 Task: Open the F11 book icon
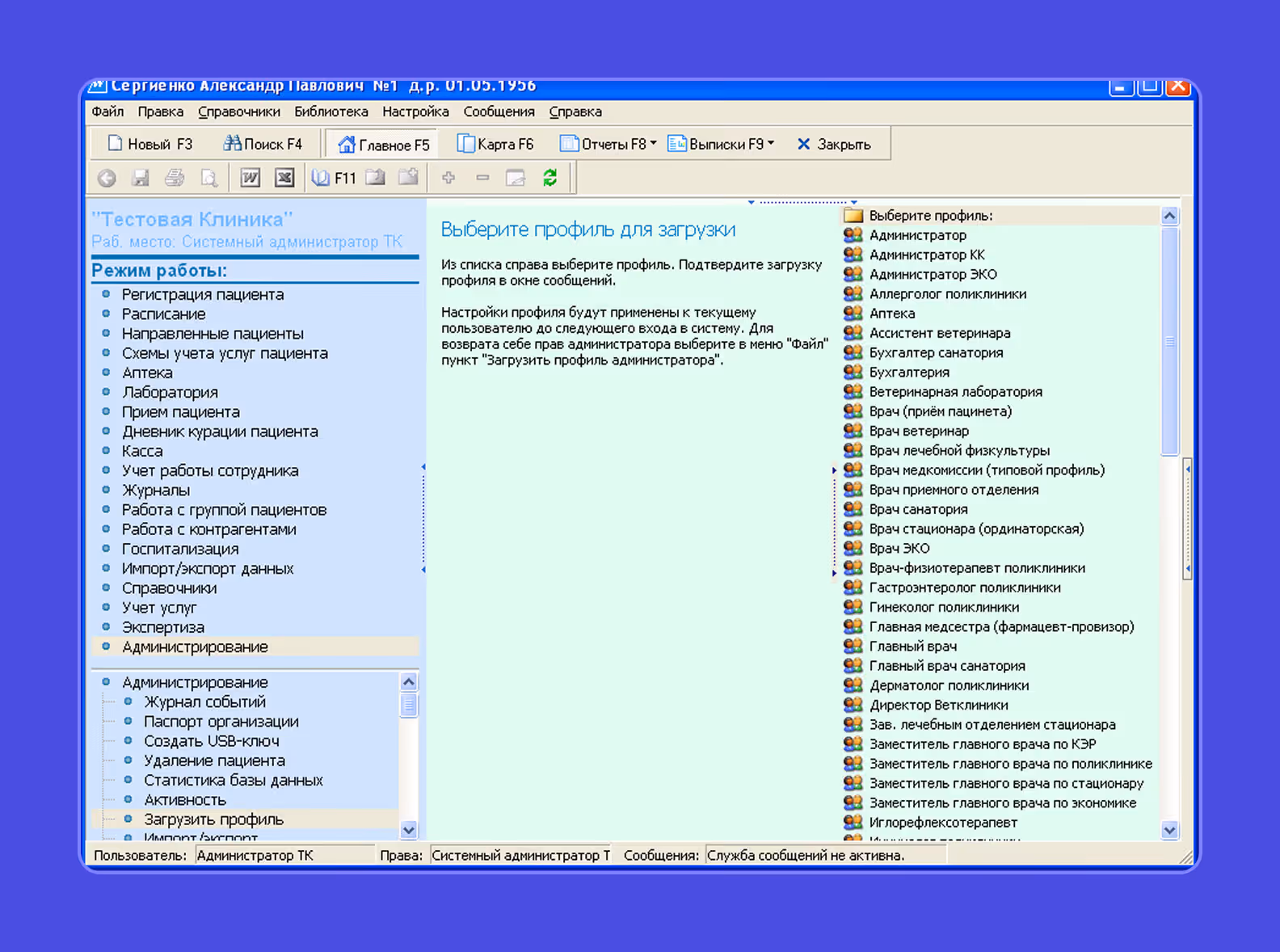pyautogui.click(x=334, y=178)
